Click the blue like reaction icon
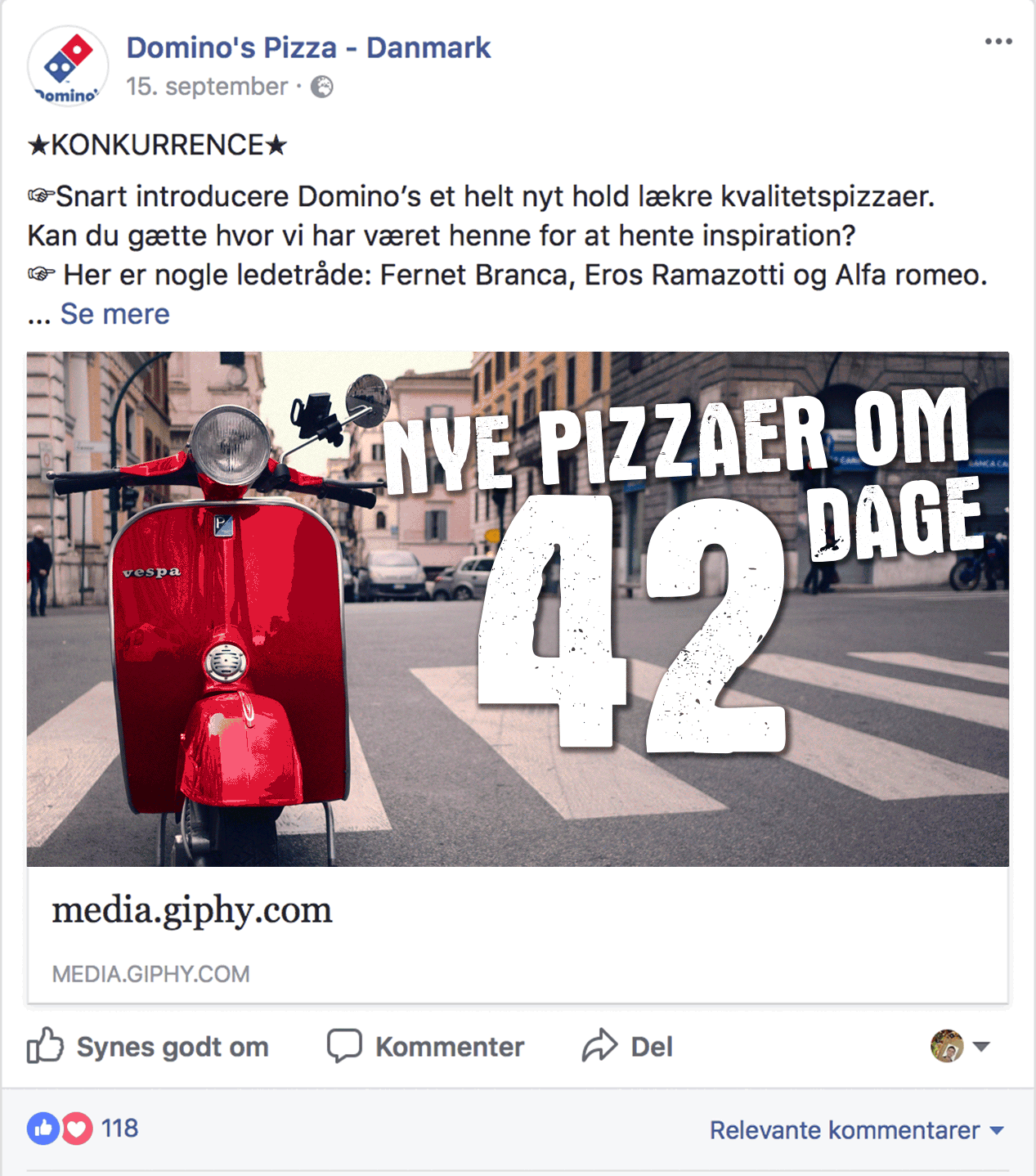 click(x=43, y=1129)
